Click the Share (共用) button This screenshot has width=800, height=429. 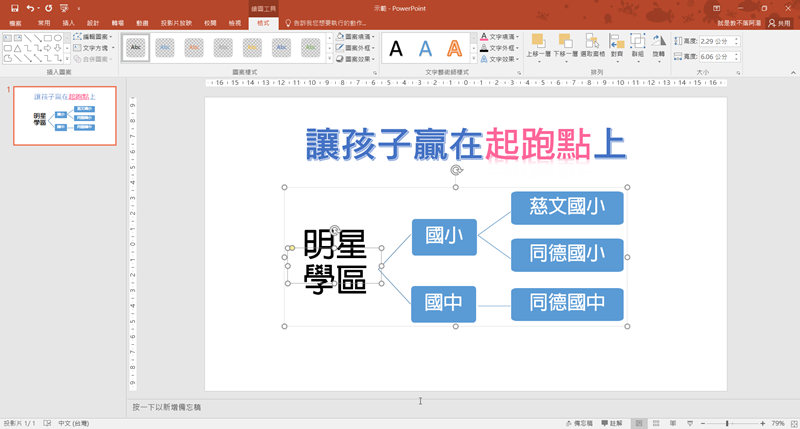(778, 22)
